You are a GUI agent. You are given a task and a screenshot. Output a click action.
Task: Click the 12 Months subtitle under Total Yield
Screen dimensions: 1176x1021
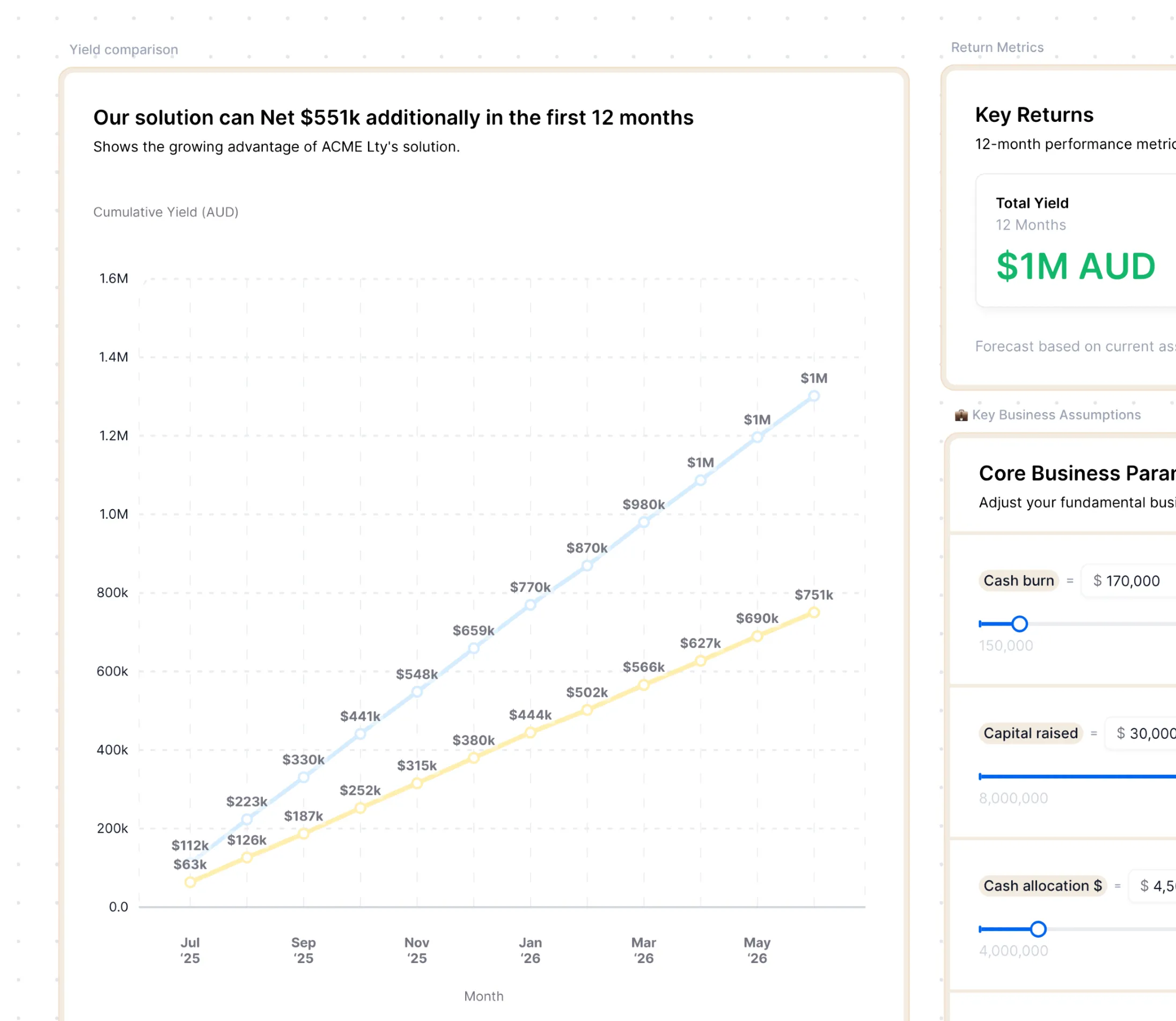point(1031,225)
